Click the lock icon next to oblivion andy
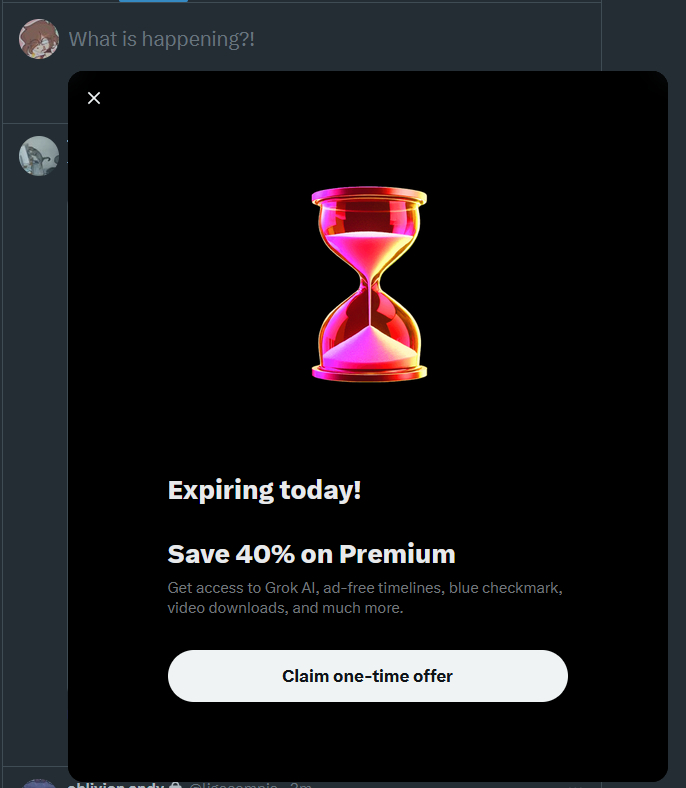 pyautogui.click(x=175, y=784)
